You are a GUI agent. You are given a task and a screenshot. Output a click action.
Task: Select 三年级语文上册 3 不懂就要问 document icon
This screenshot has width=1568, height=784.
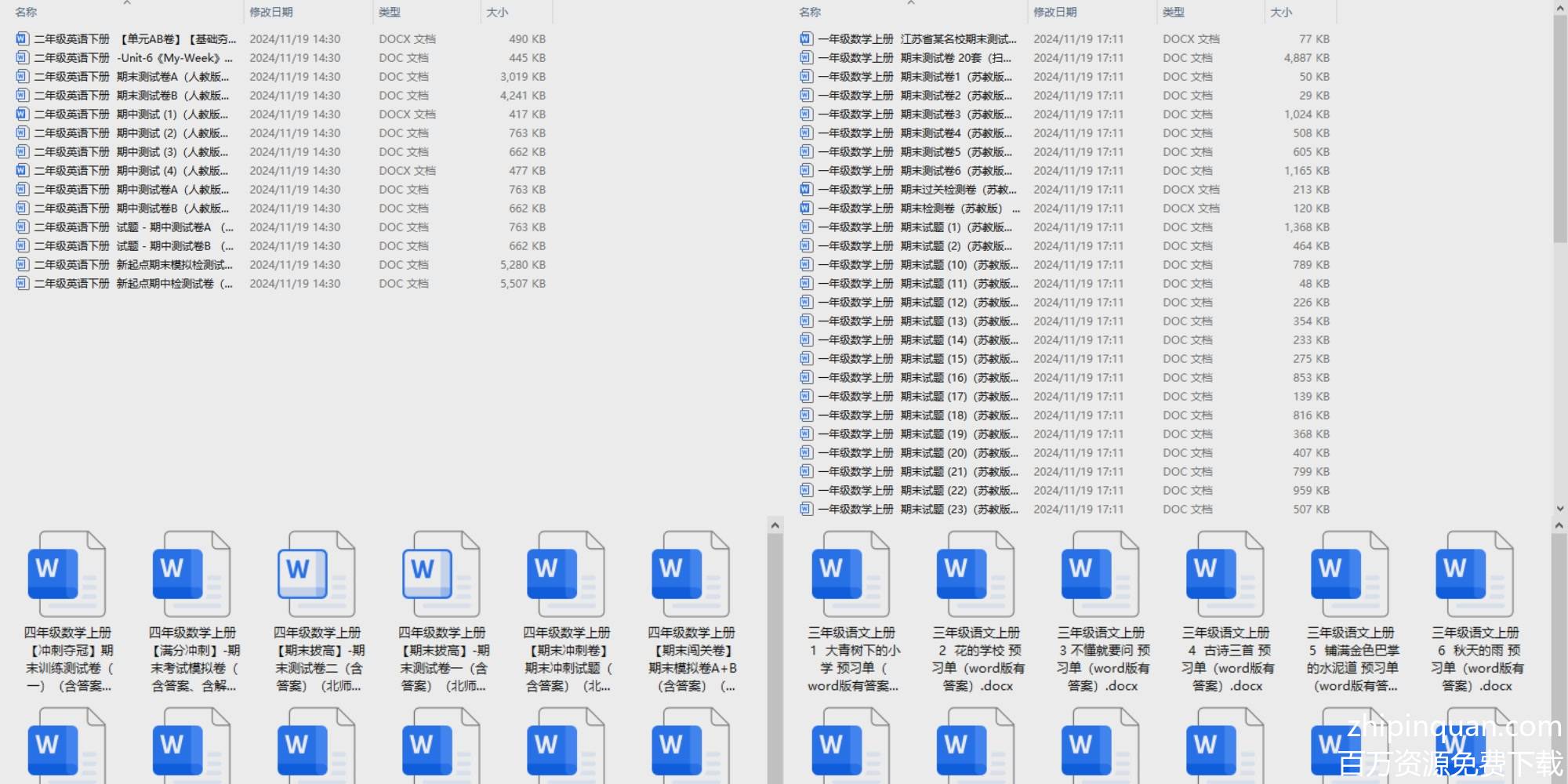(1100, 574)
